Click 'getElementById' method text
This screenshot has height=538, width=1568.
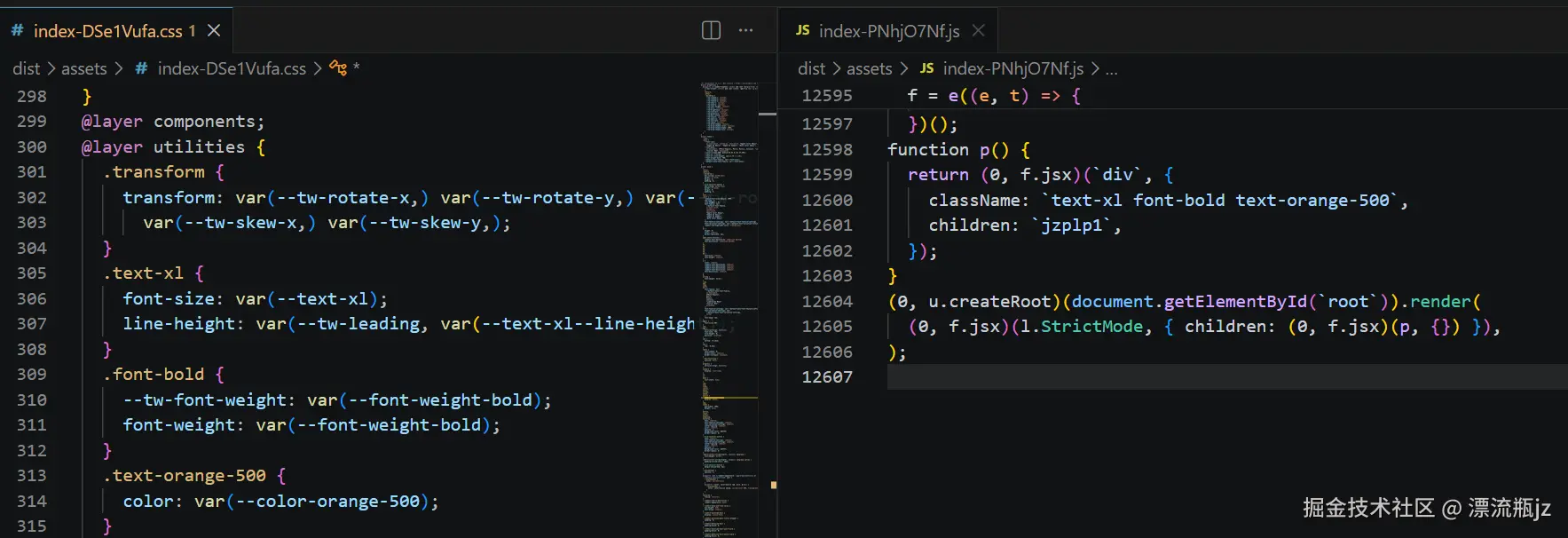point(1235,302)
